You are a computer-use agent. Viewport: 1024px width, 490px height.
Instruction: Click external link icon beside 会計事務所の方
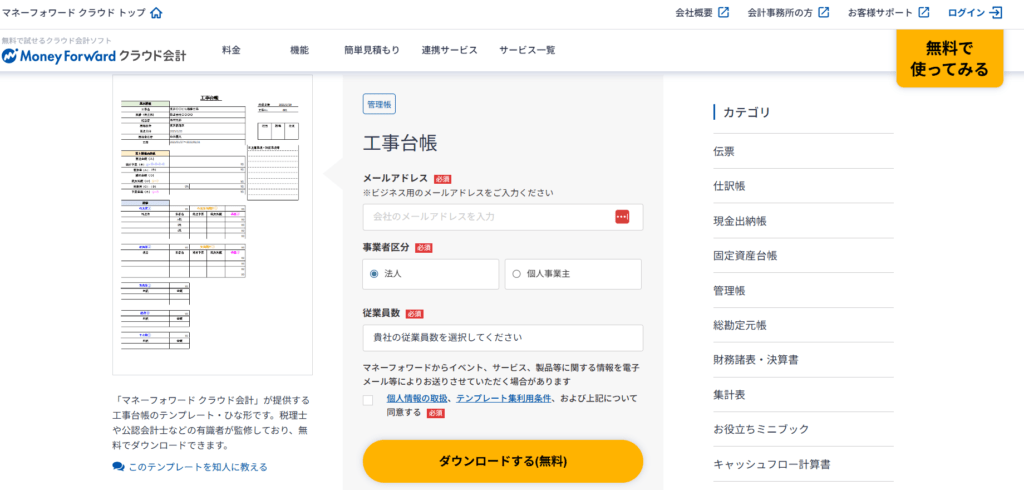[x=824, y=13]
